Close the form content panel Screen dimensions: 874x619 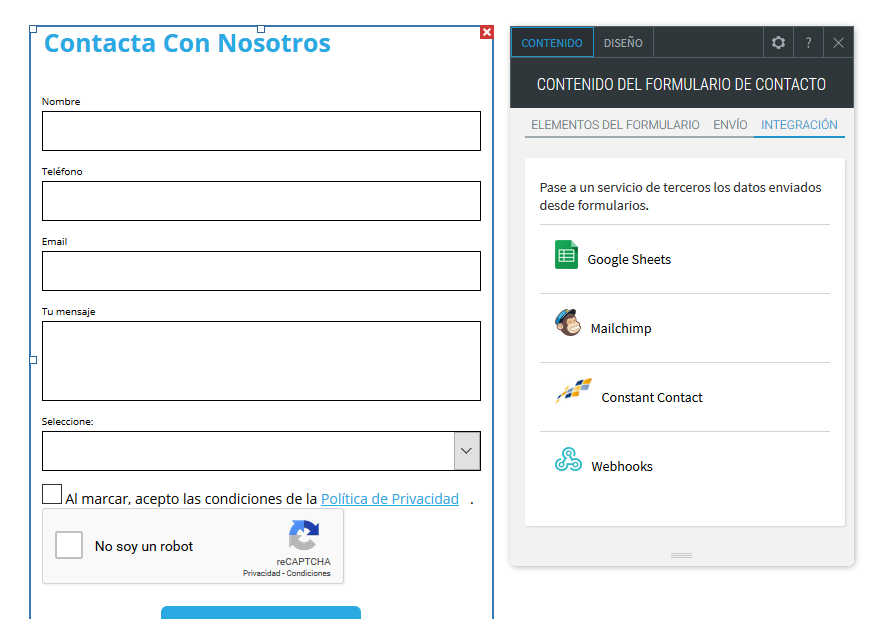pyautogui.click(x=838, y=43)
